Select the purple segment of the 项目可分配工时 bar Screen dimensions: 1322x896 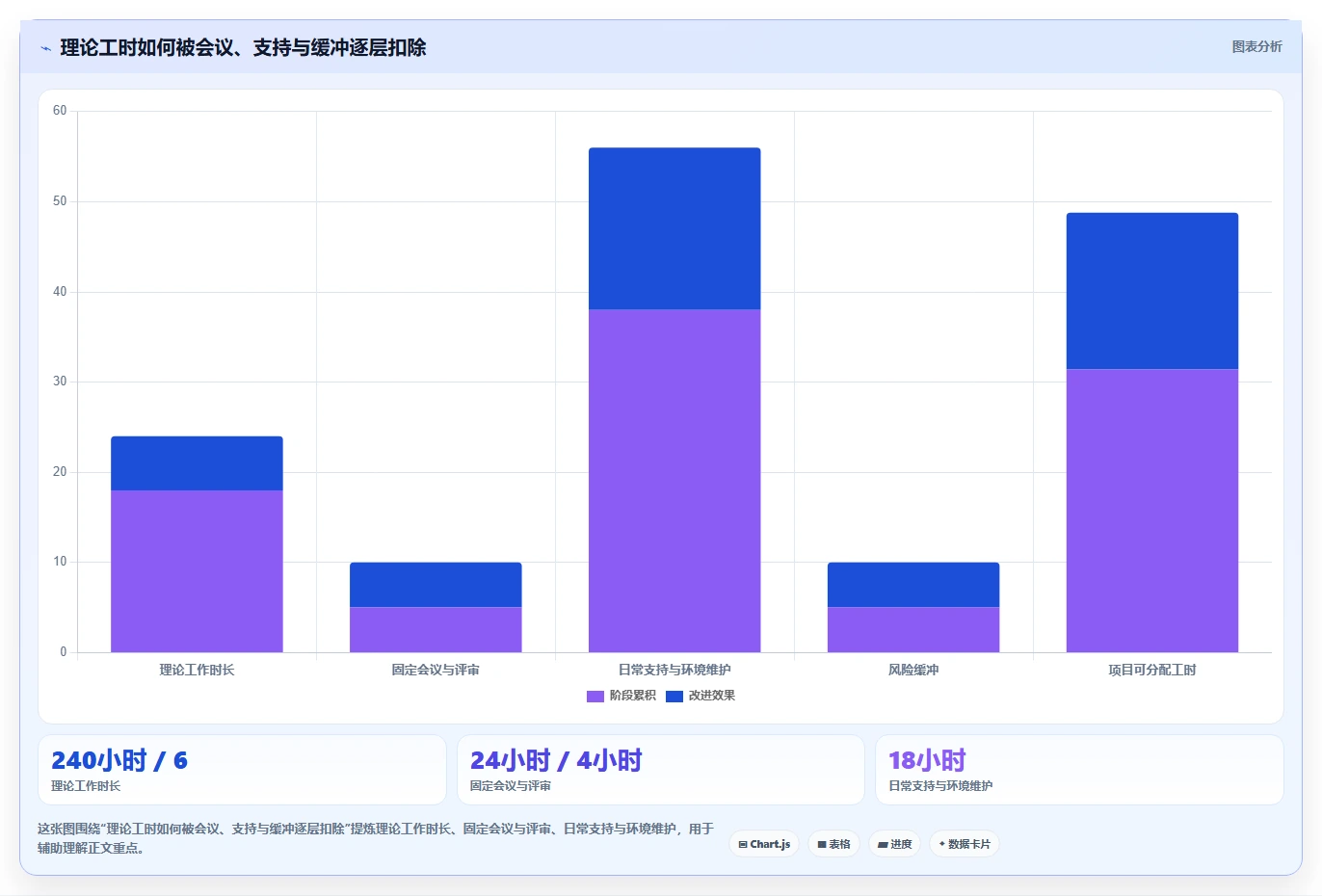[1152, 511]
